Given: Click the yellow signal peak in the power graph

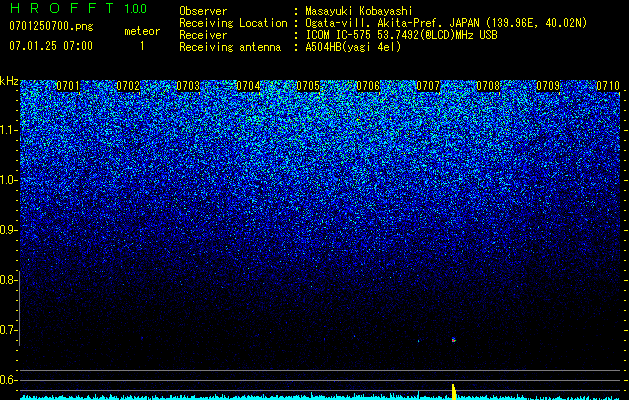Looking at the screenshot, I should (x=454, y=392).
